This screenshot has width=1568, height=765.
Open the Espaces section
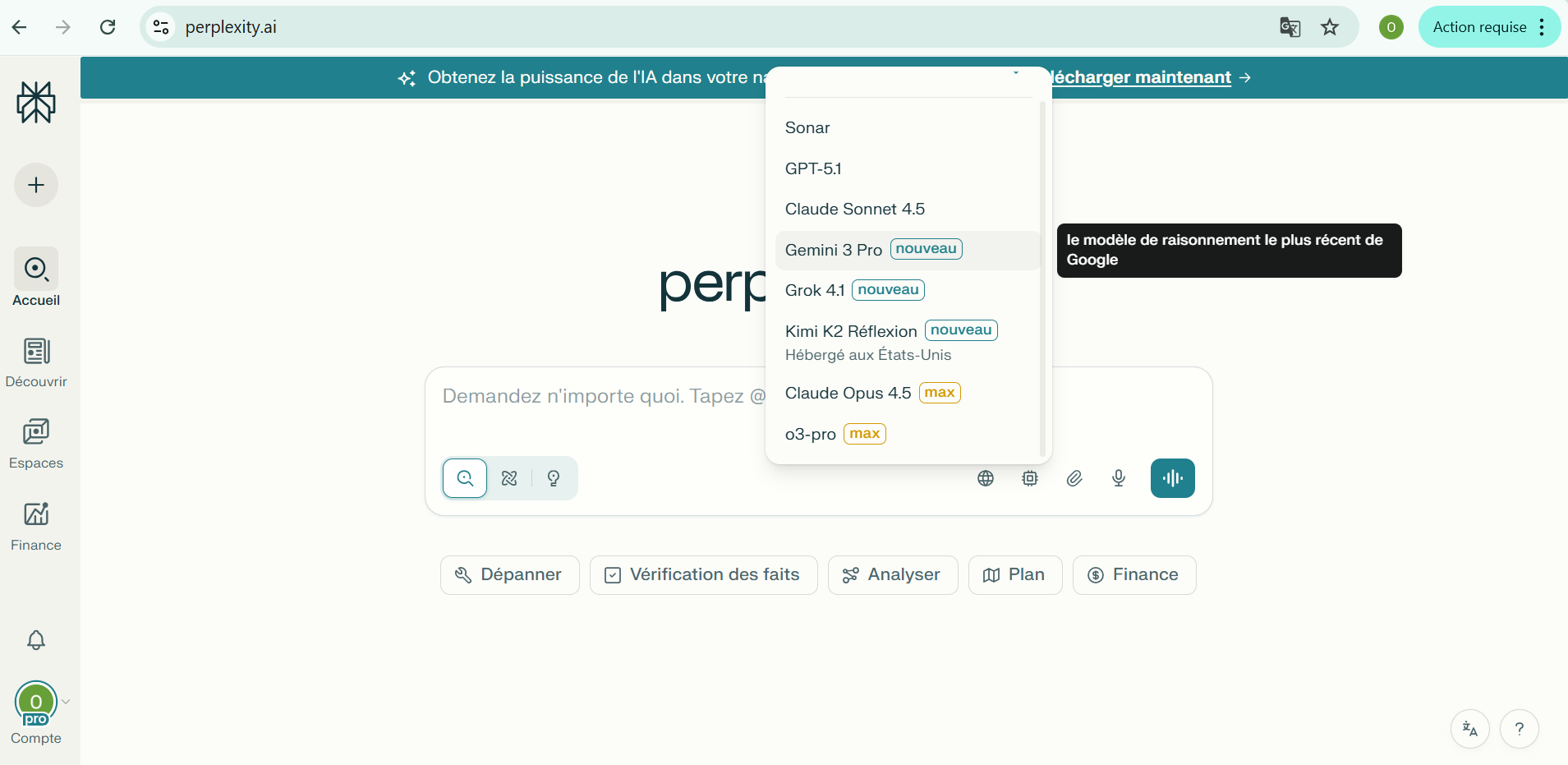point(36,444)
